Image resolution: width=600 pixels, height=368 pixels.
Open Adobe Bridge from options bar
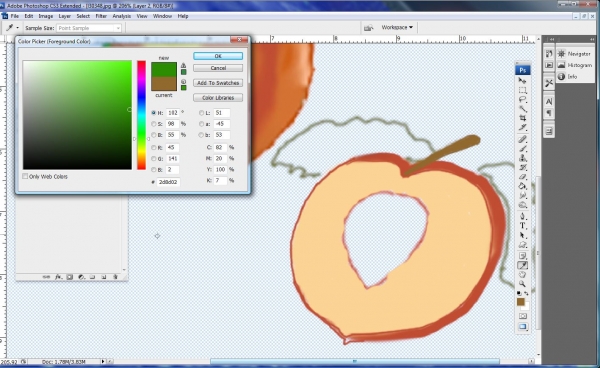(x=368, y=28)
